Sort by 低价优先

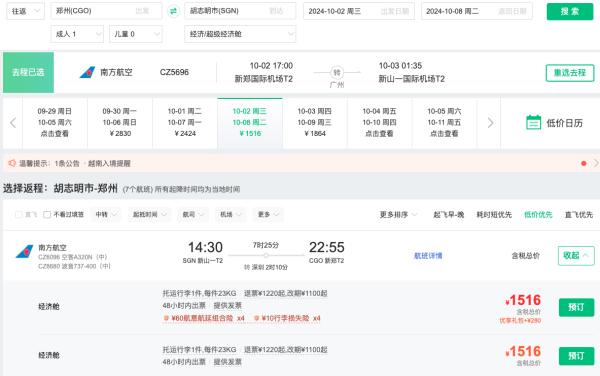pyautogui.click(x=538, y=215)
